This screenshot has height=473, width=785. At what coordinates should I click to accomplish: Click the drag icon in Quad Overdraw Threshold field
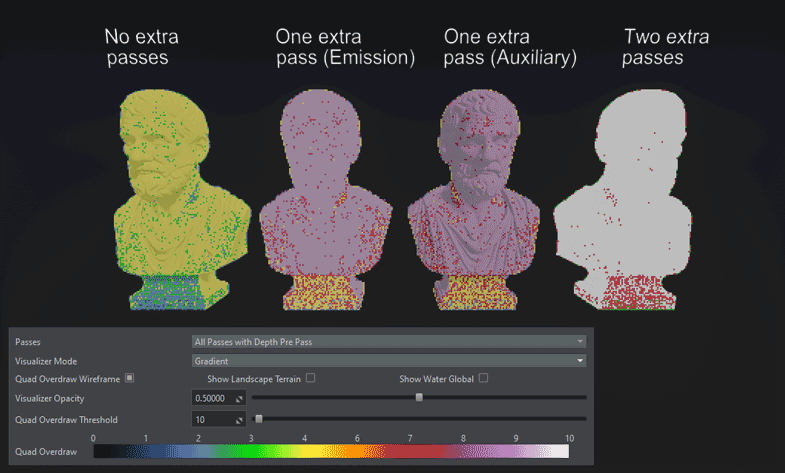click(x=239, y=420)
